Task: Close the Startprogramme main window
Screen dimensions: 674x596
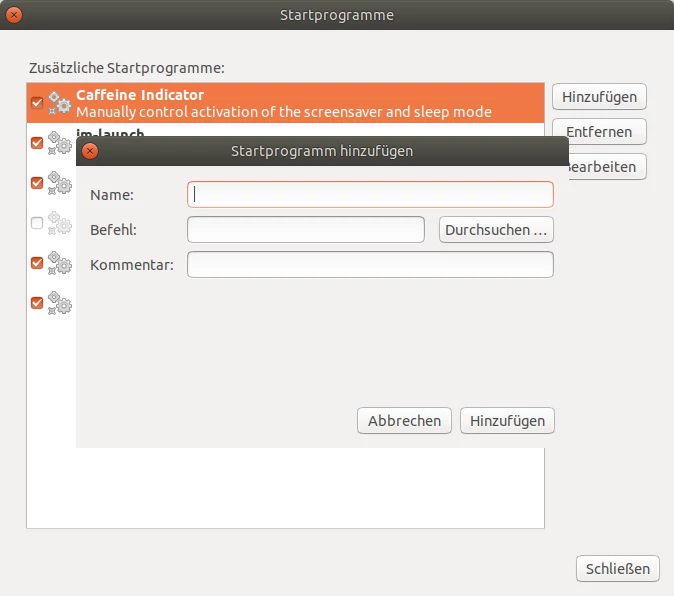Action: point(14,15)
